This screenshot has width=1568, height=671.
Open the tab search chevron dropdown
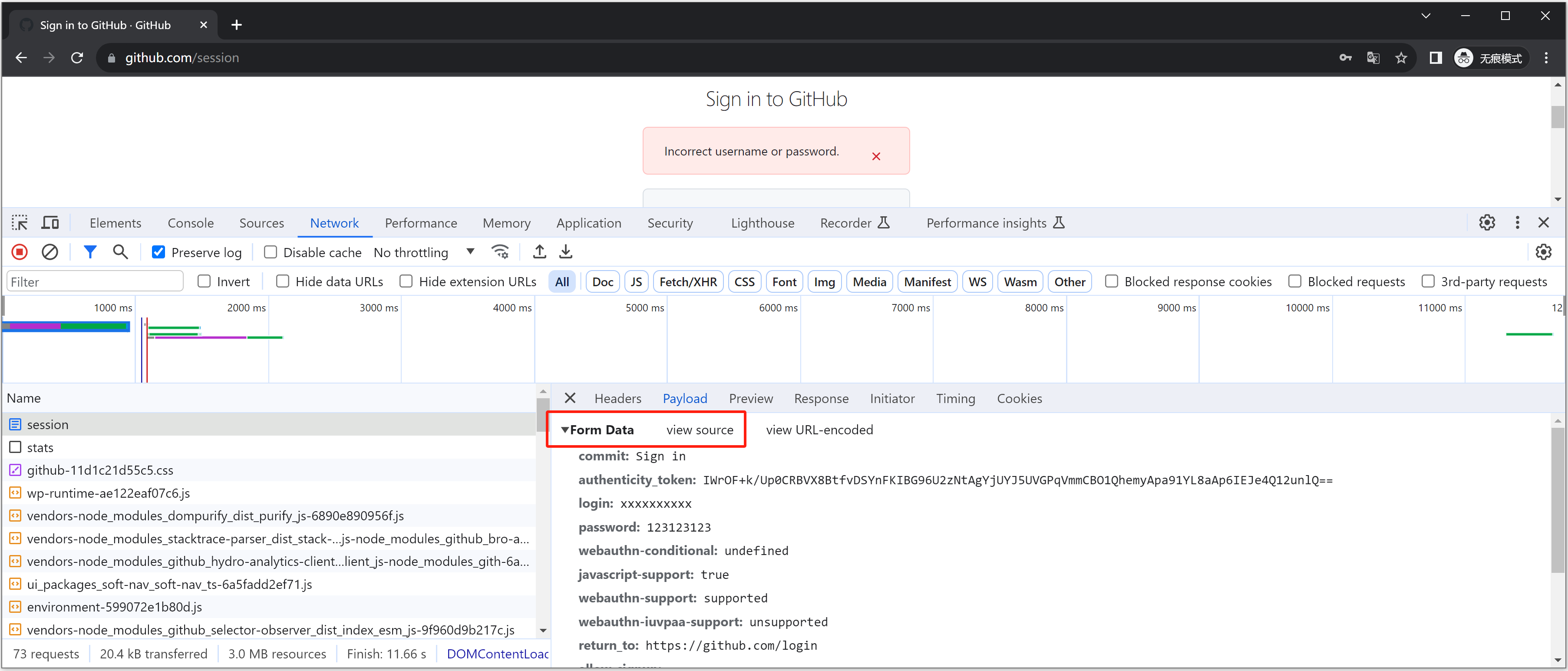click(x=1426, y=16)
